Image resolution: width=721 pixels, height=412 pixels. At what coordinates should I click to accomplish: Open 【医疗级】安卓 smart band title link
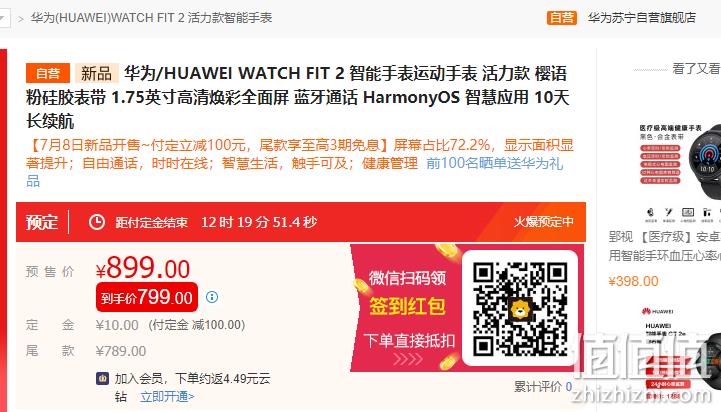(x=664, y=246)
